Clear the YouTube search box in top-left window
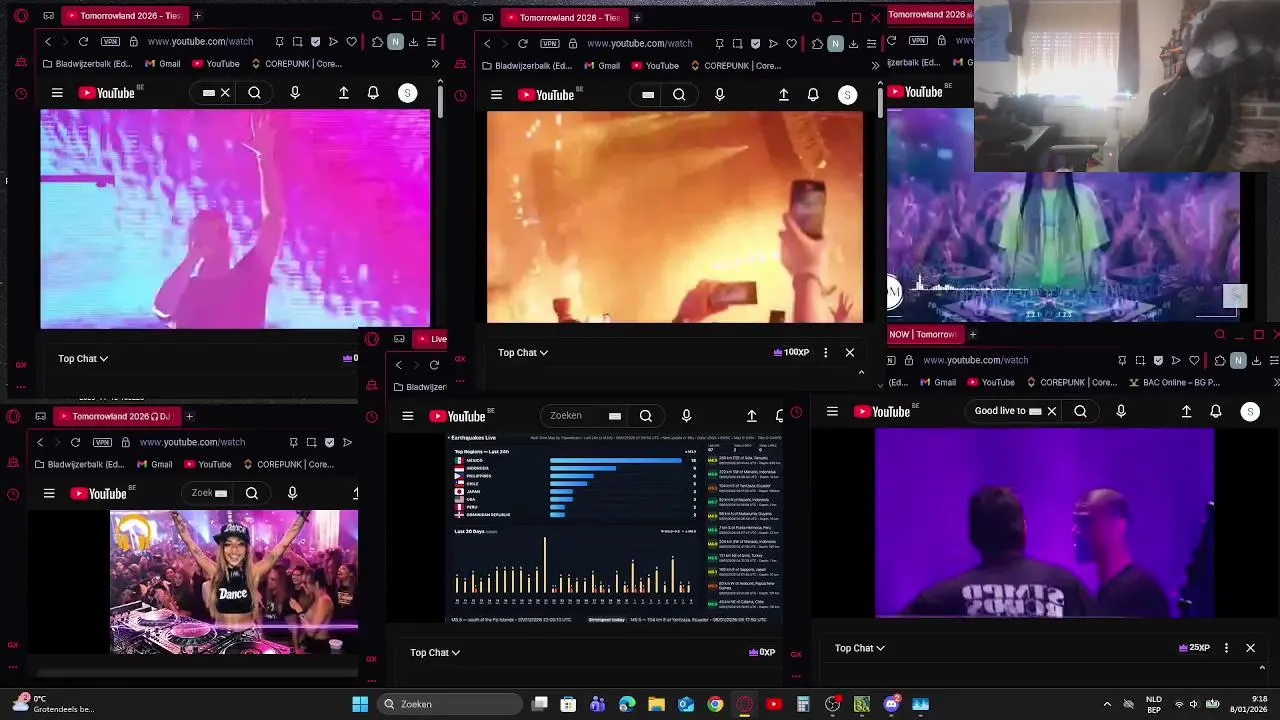This screenshot has width=1280, height=720. tap(225, 93)
